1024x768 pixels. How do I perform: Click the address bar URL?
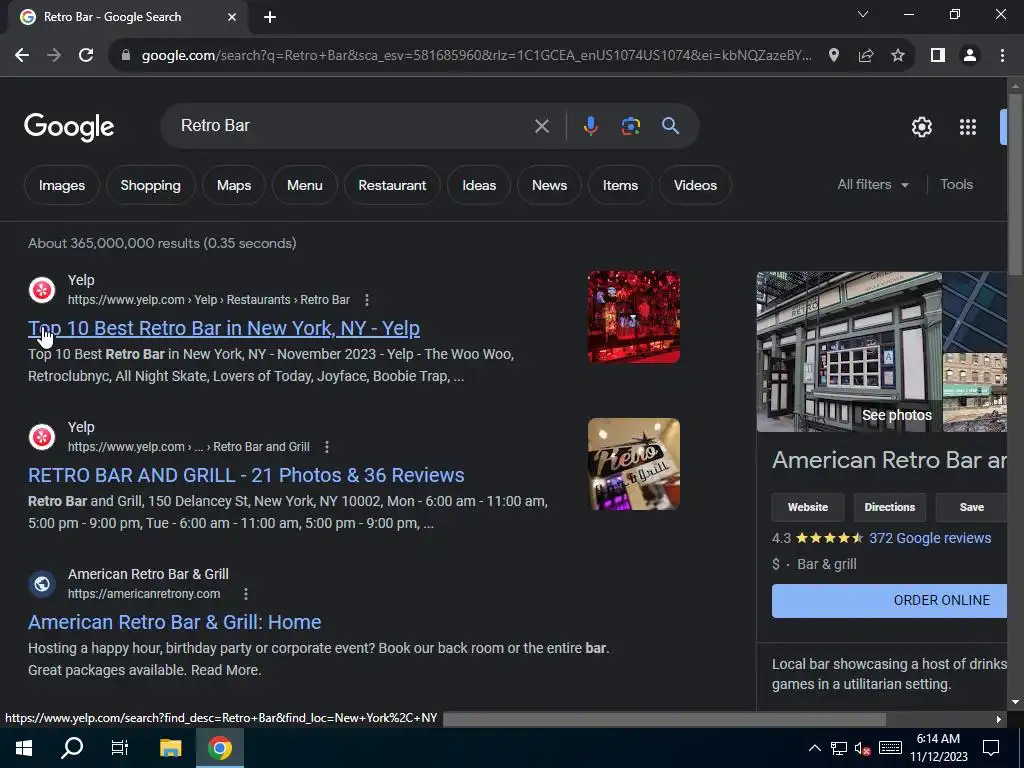coord(477,56)
